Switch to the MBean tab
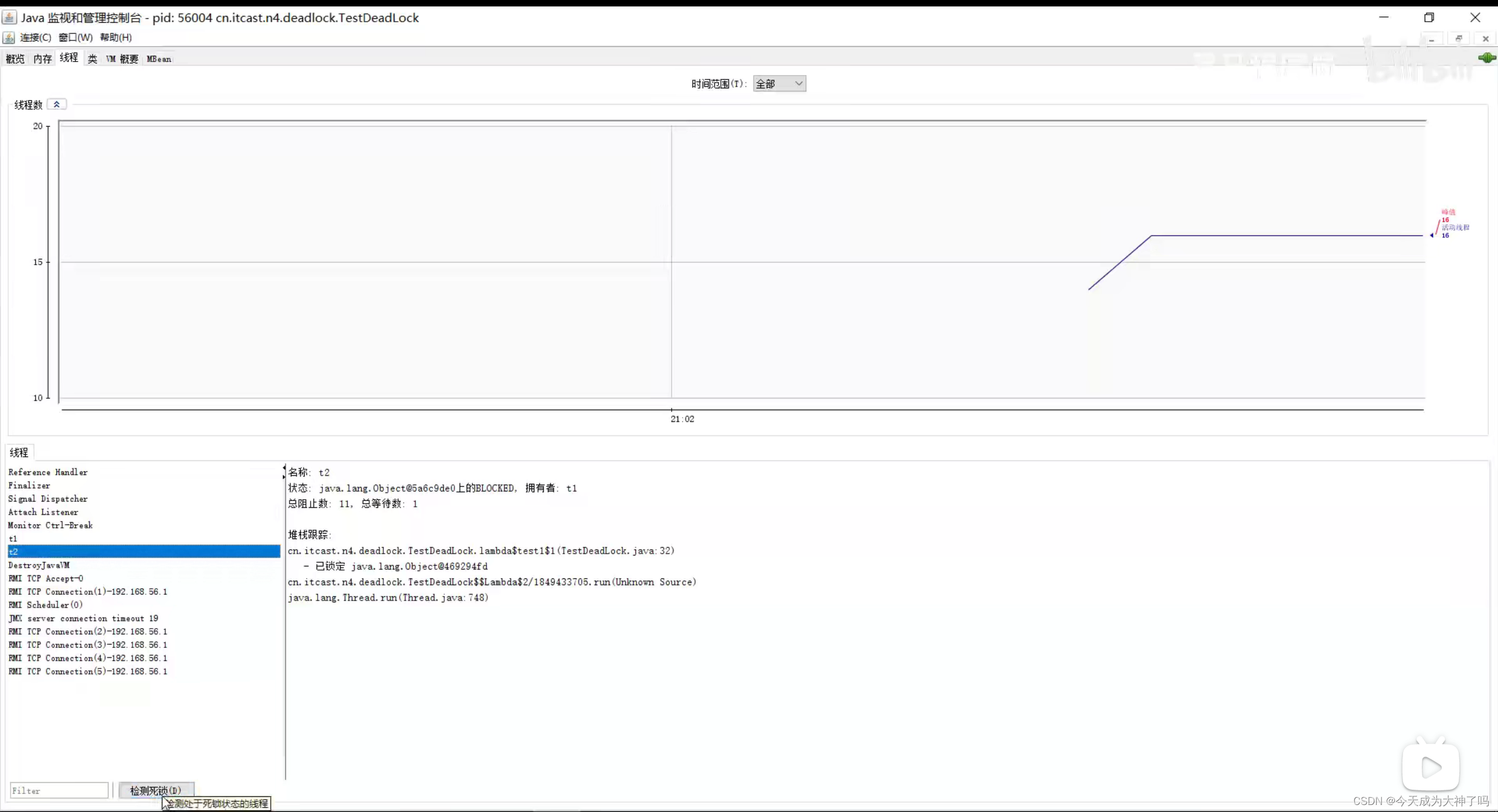The height and width of the screenshot is (812, 1498). click(x=159, y=59)
